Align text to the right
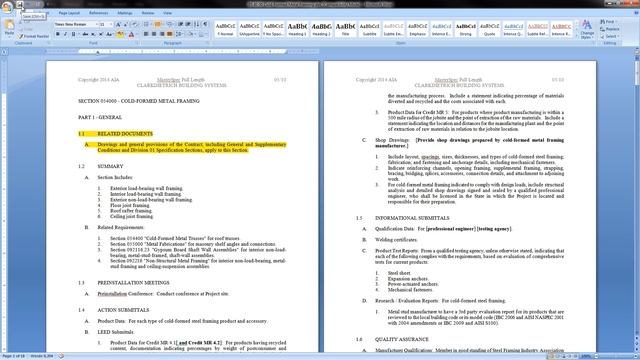The image size is (640, 360). pos(162,34)
